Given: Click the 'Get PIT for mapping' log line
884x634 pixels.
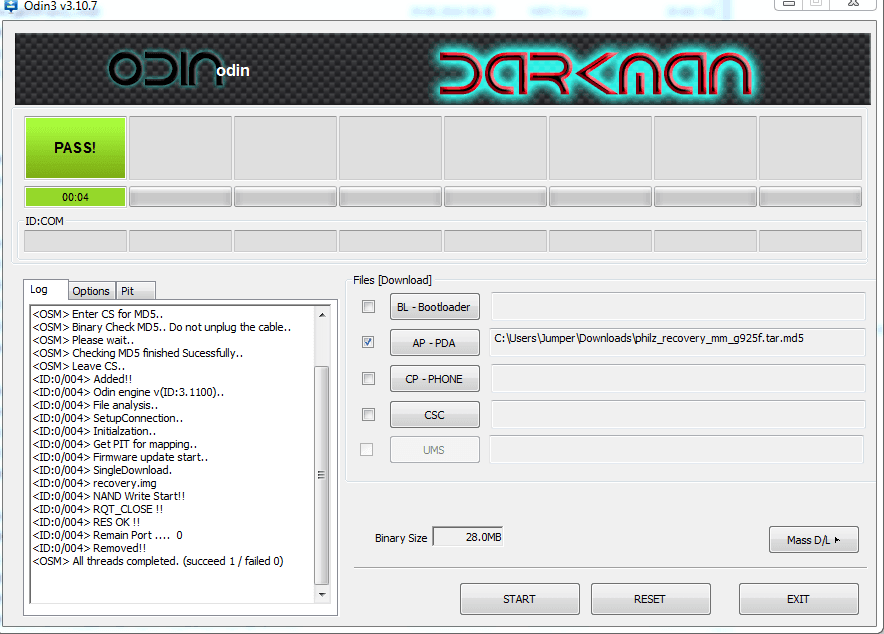Looking at the screenshot, I should (x=114, y=445).
